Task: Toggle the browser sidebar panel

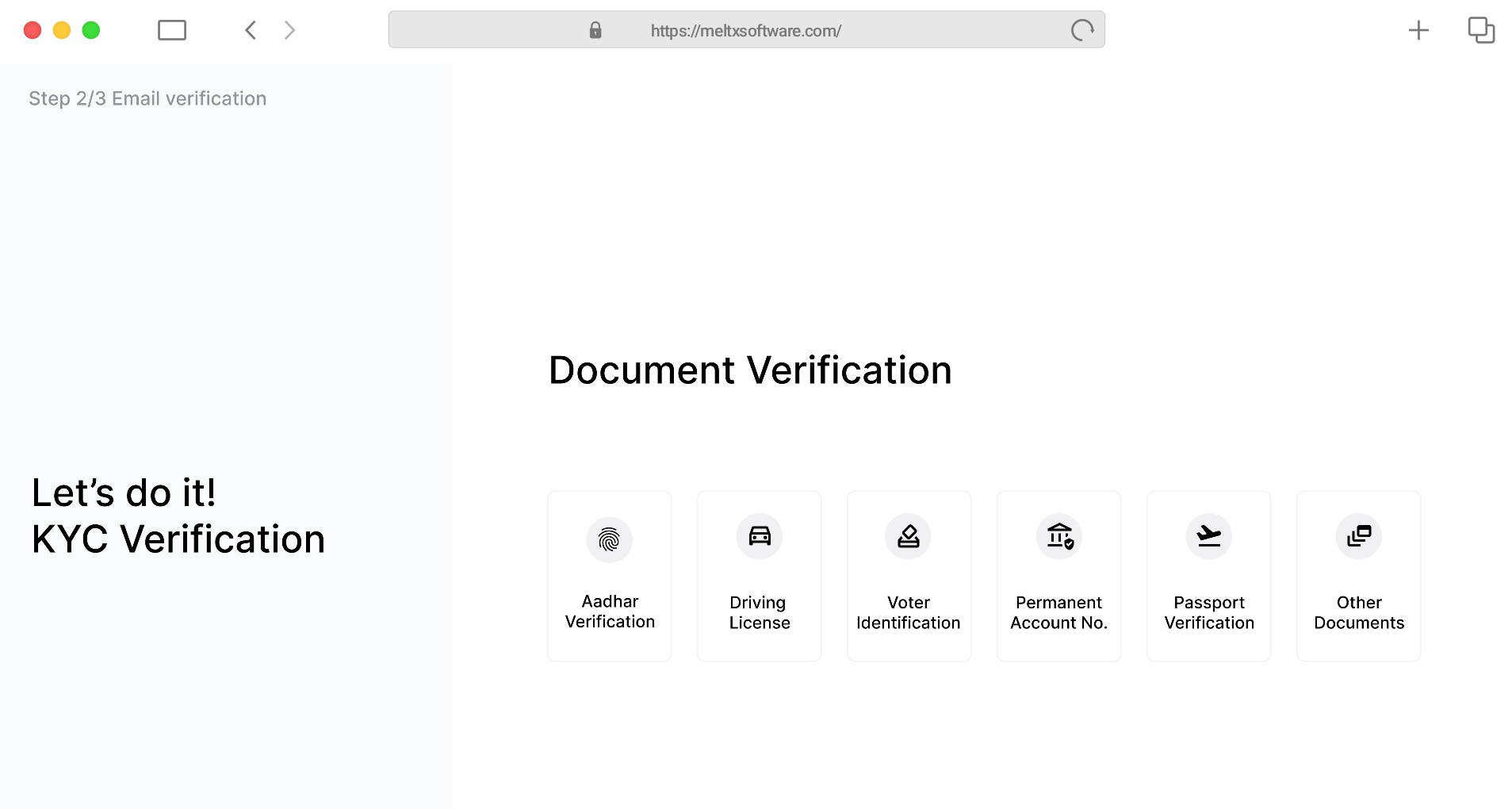Action: point(172,30)
